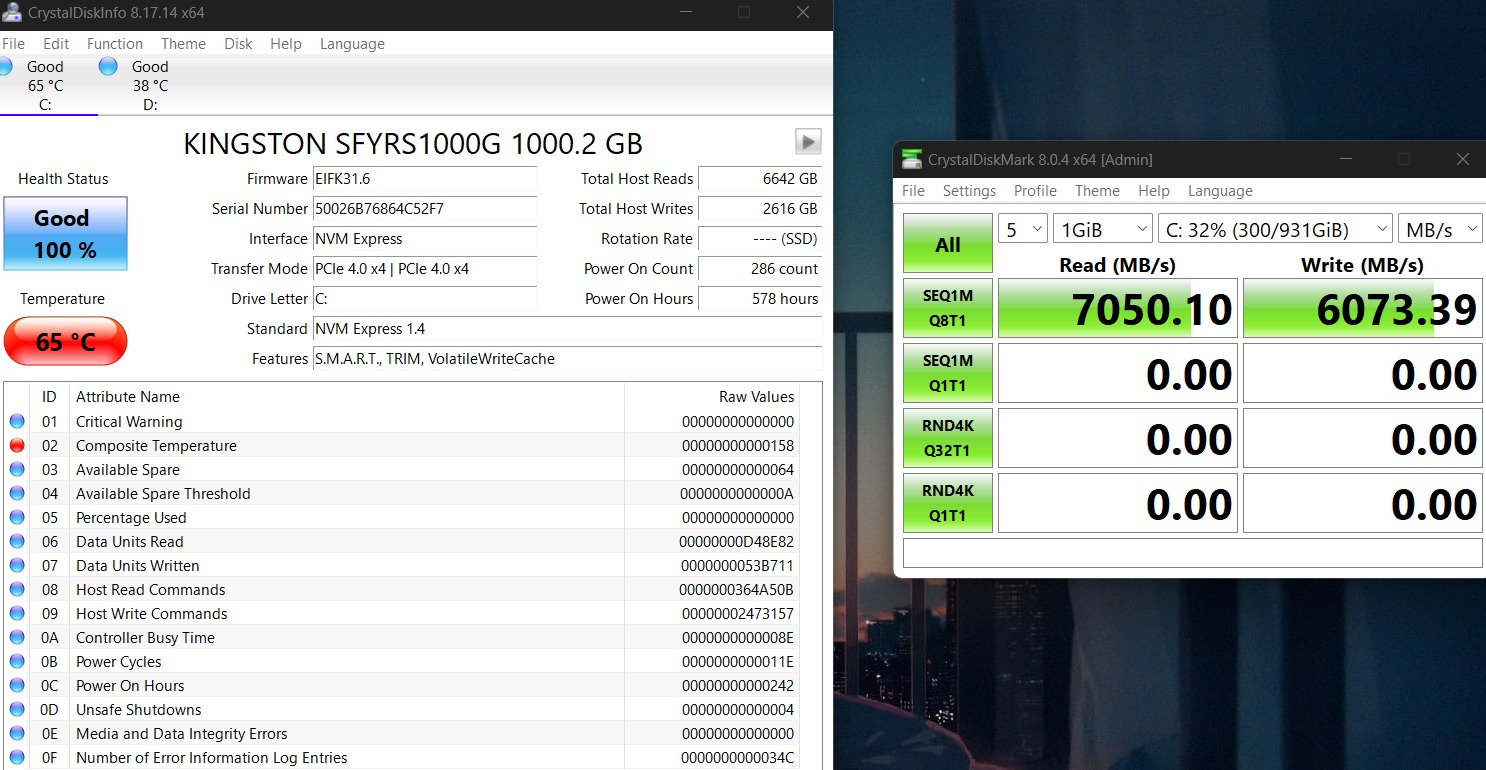
Task: Click the All benchmark button
Action: click(948, 244)
